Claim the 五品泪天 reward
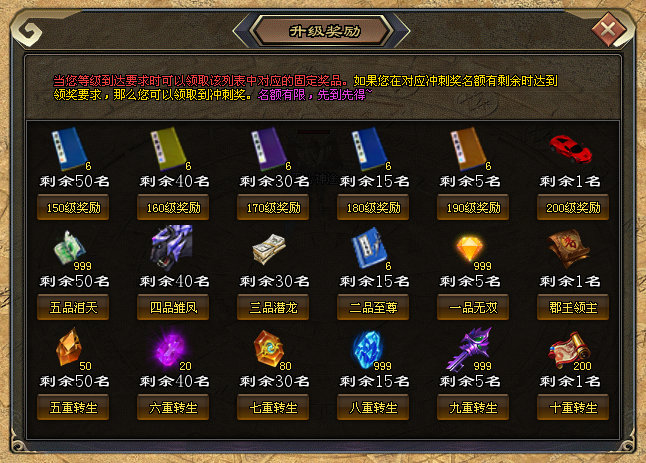The height and width of the screenshot is (463, 646). pos(73,307)
